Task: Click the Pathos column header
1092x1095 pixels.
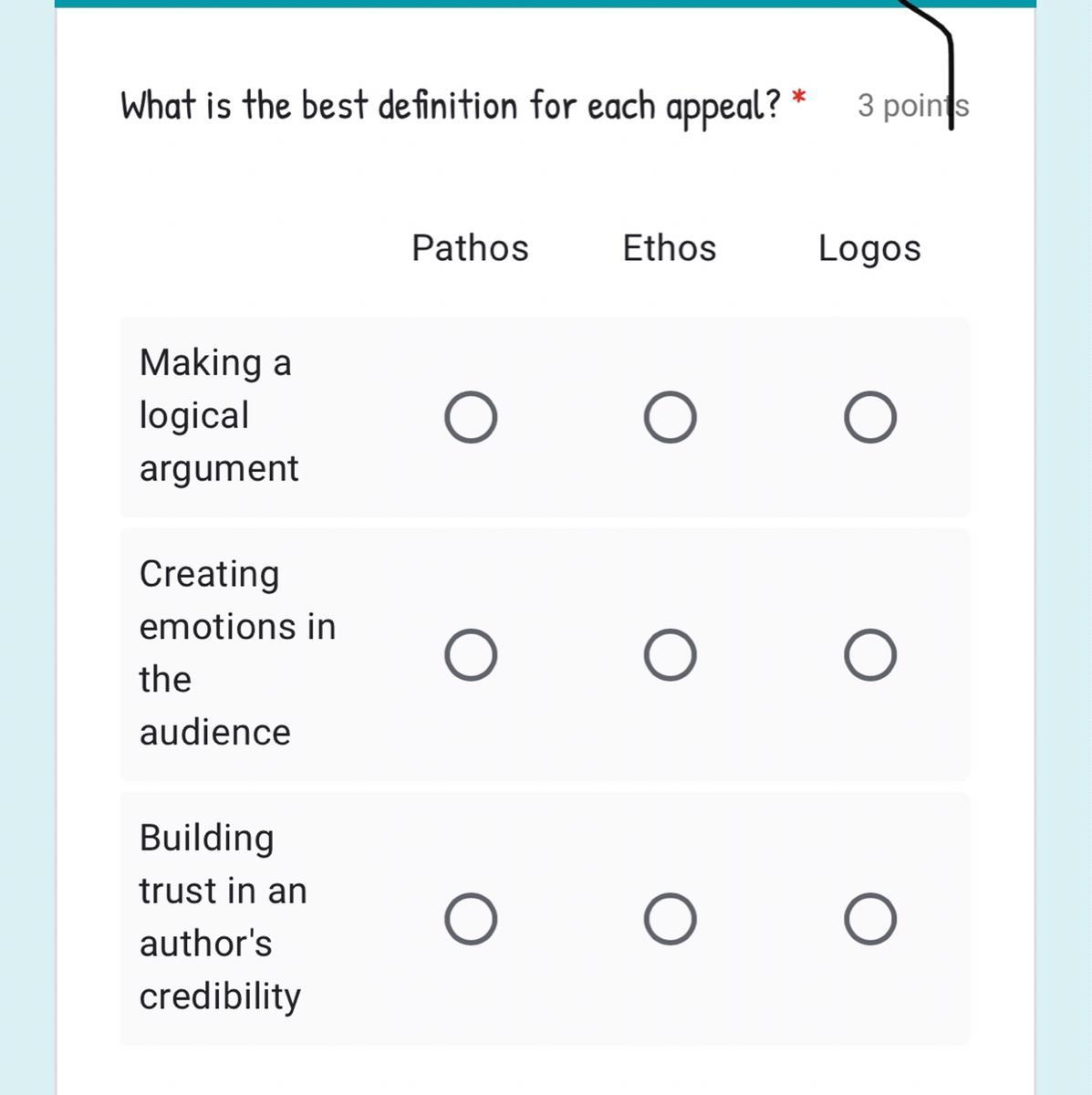Action: [470, 248]
